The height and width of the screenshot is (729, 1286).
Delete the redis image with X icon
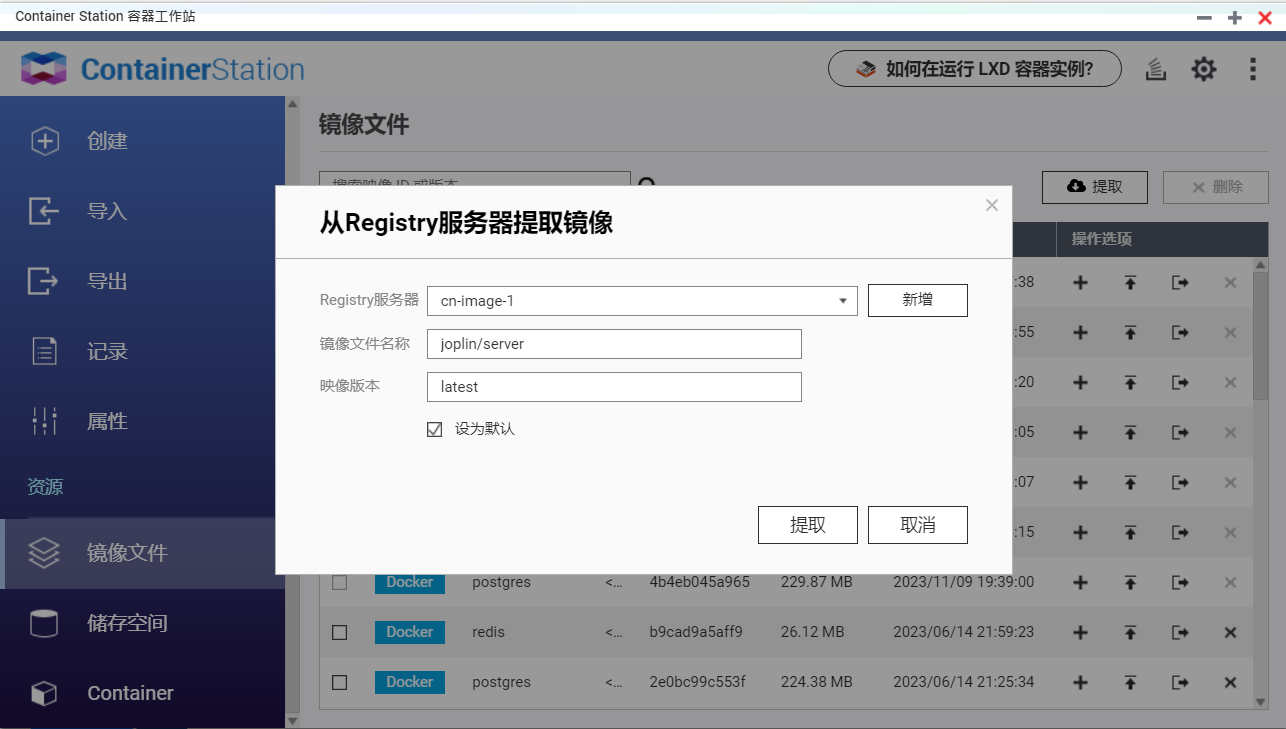1231,632
